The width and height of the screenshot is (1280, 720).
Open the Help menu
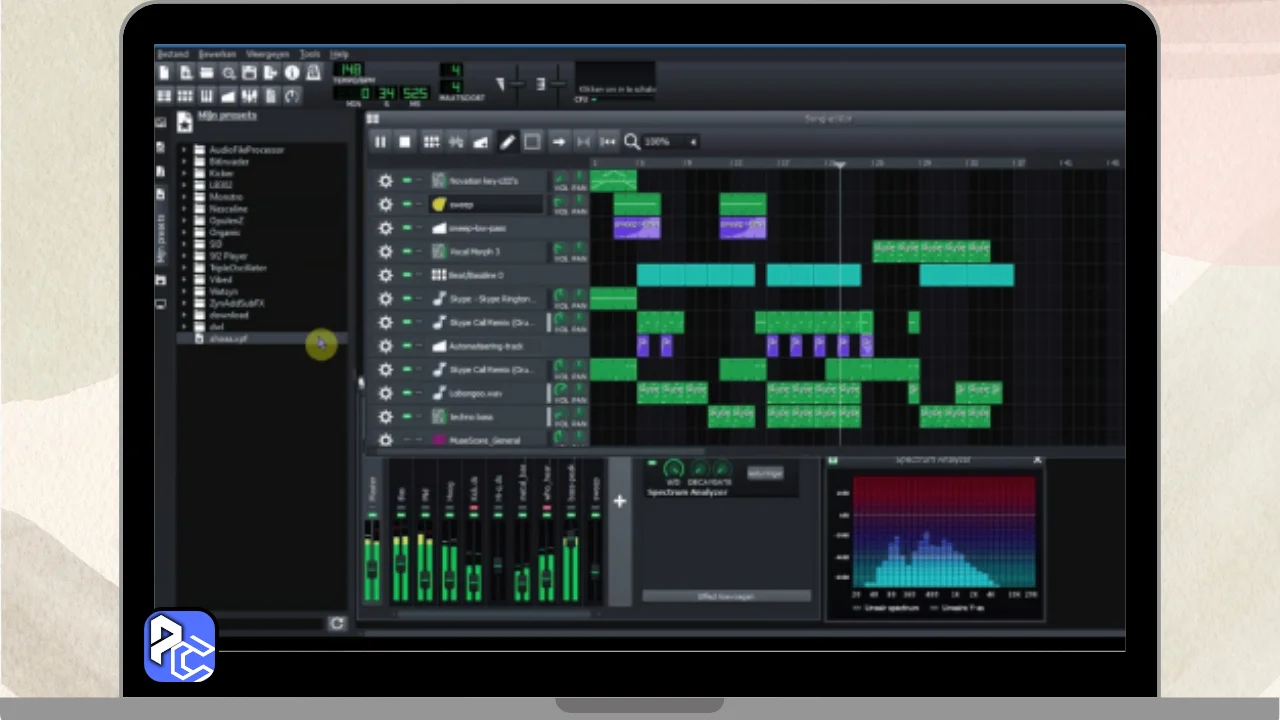pos(340,54)
